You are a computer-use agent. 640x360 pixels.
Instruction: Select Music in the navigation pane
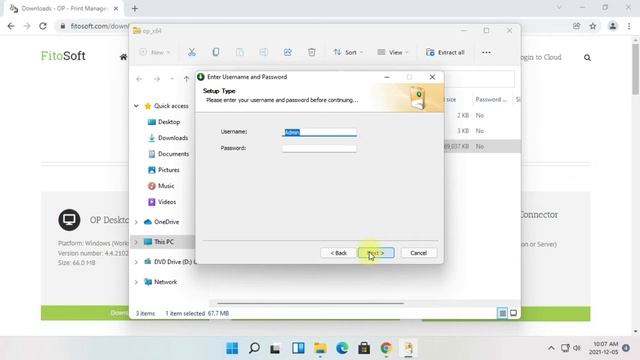pyautogui.click(x=166, y=186)
